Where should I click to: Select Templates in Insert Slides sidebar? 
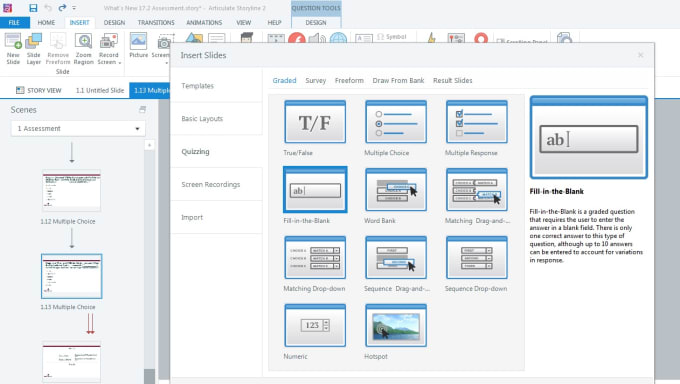pos(216,85)
